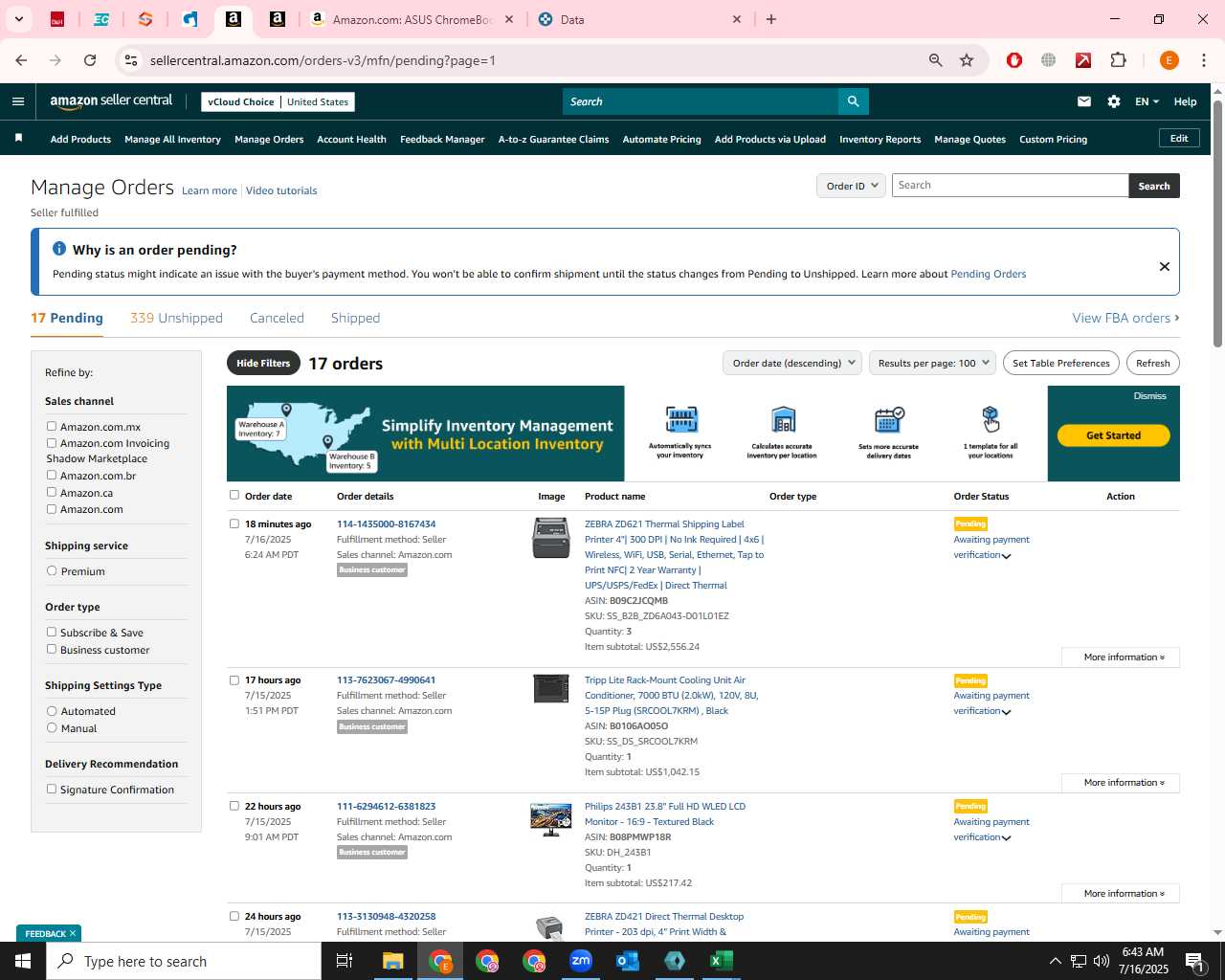Close the FEEDBACK tab's X icon
The width and height of the screenshot is (1225, 980).
pos(73,933)
